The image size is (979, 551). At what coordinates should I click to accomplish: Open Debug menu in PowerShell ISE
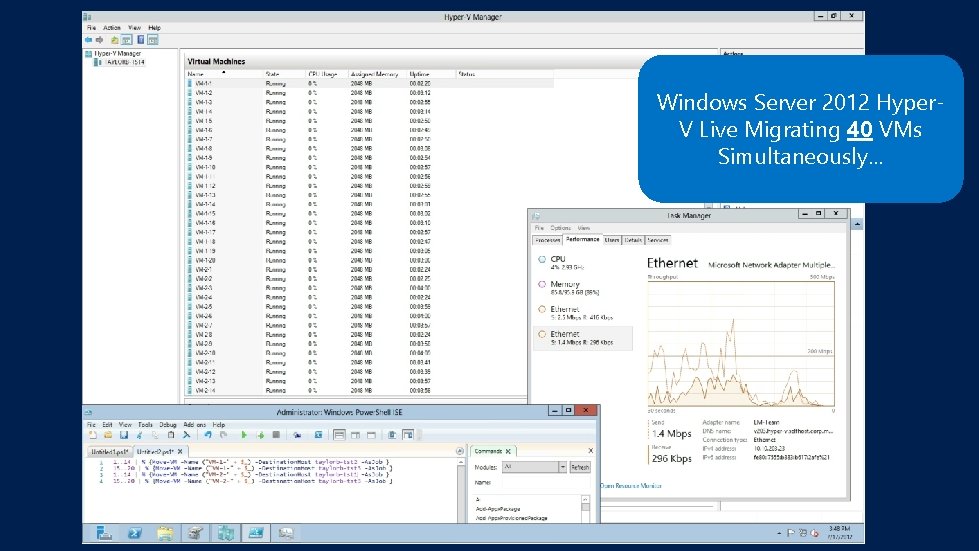[167, 424]
